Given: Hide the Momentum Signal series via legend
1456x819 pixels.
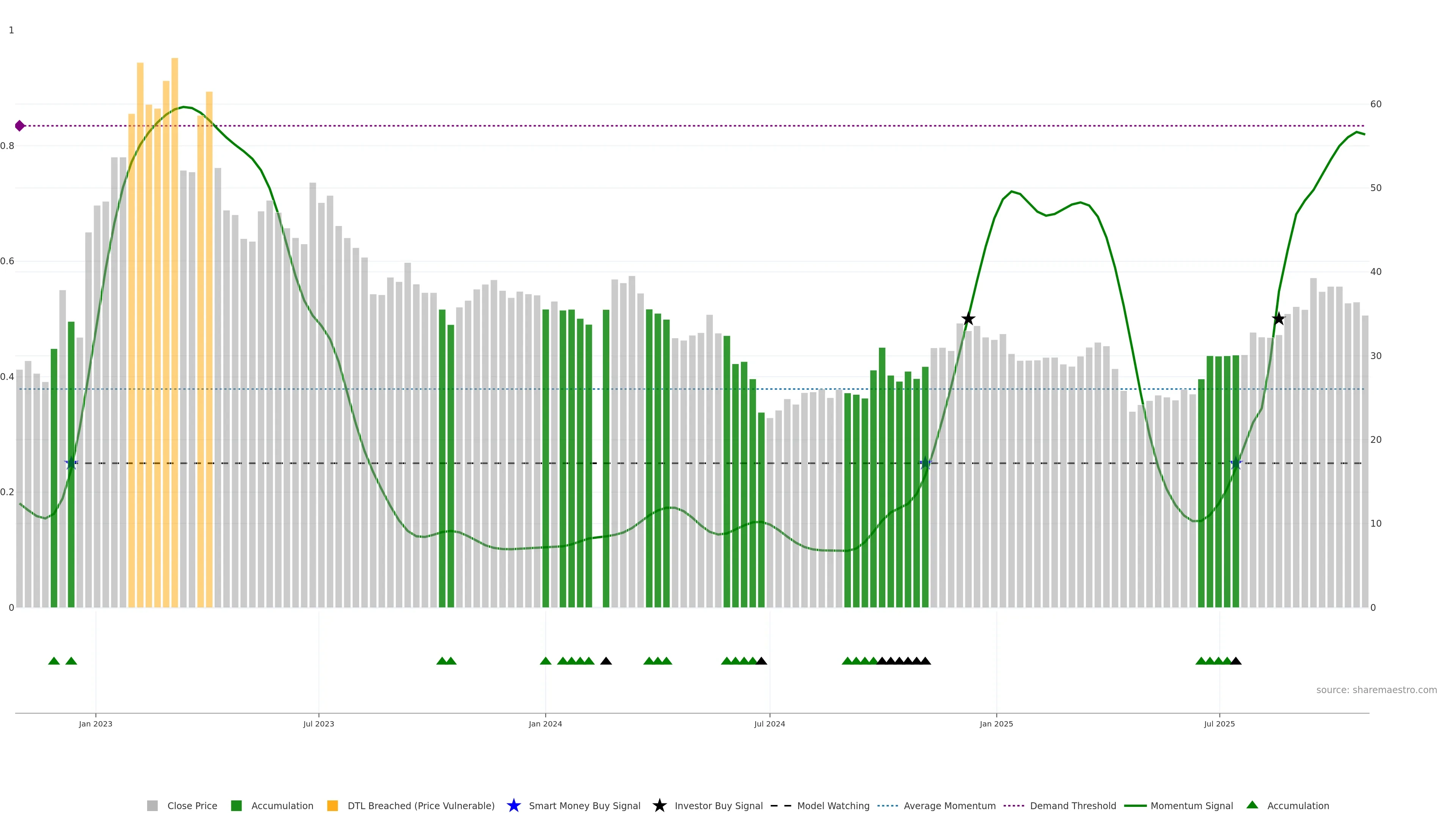Looking at the screenshot, I should (x=1191, y=805).
